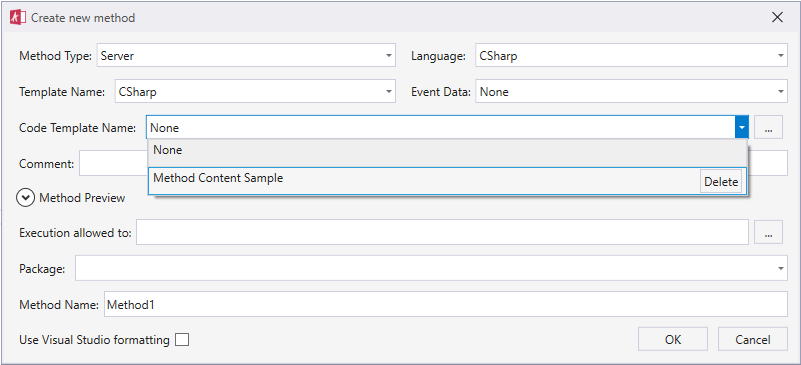801x365 pixels.
Task: Click the Comment input field
Action: click(x=113, y=163)
